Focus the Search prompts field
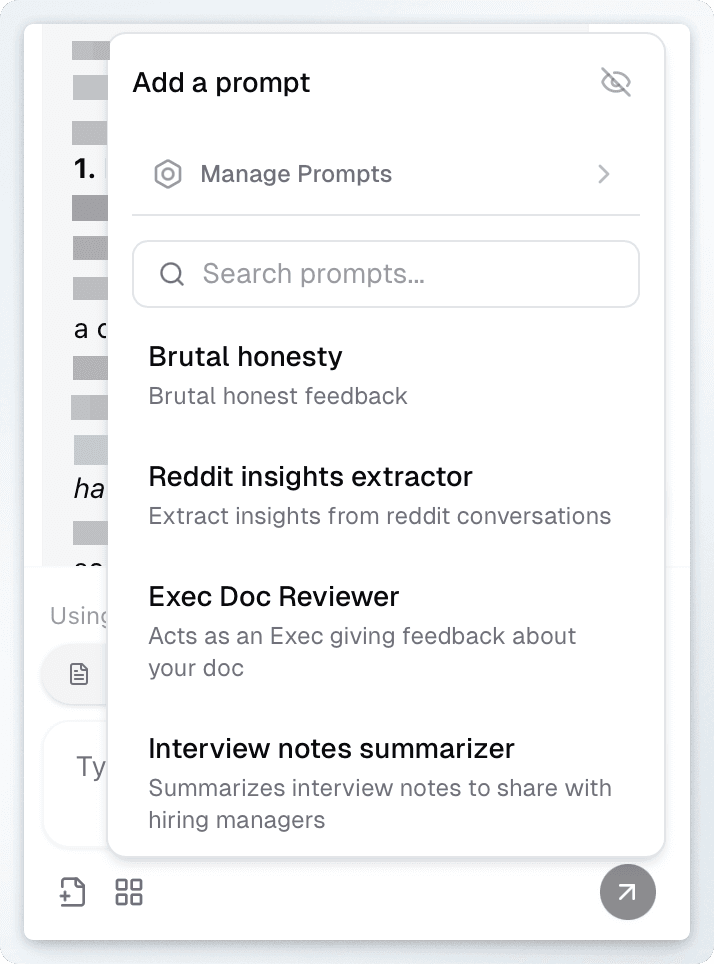The image size is (714, 964). pos(386,274)
